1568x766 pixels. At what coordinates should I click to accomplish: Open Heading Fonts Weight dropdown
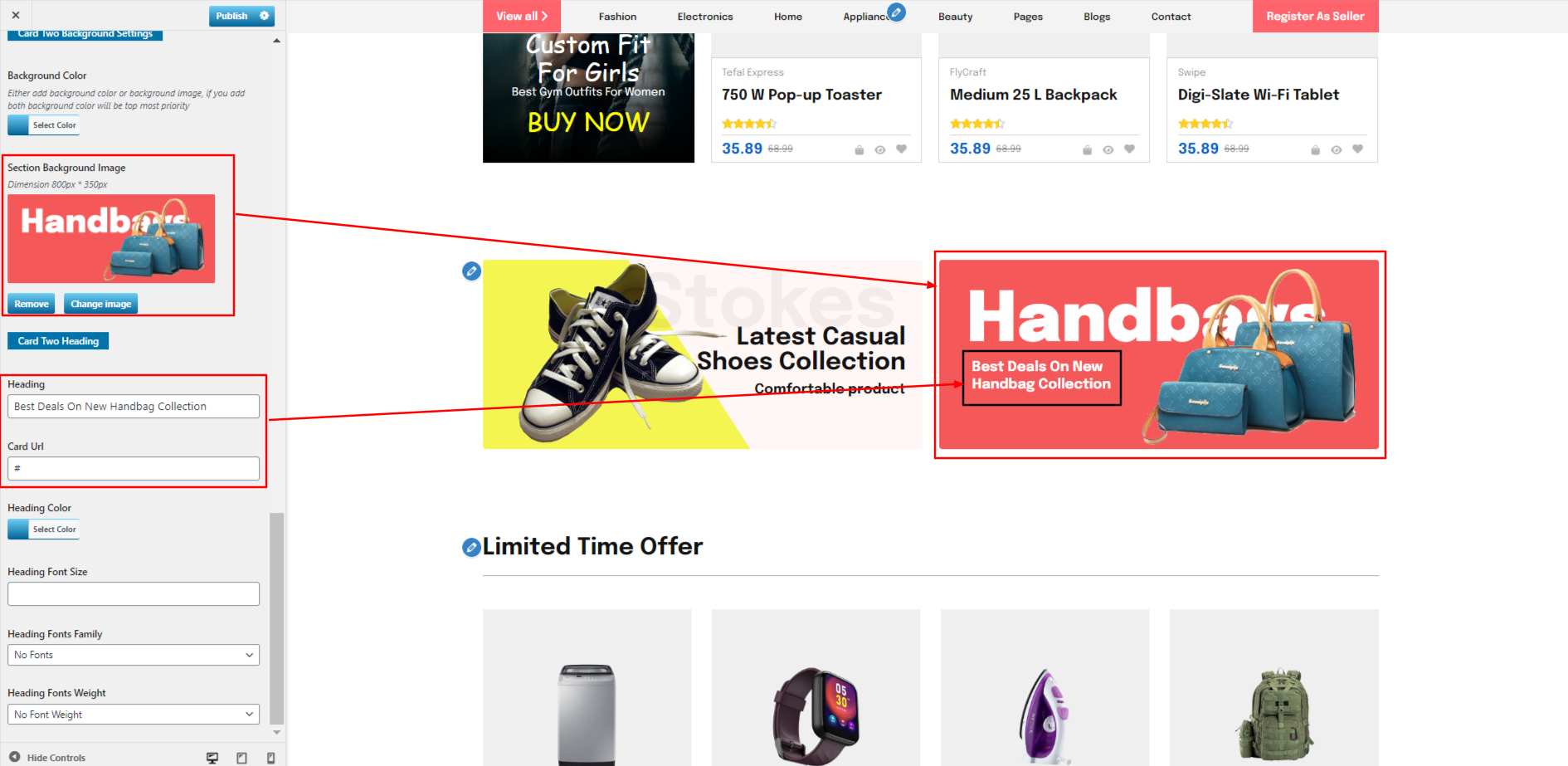(134, 715)
